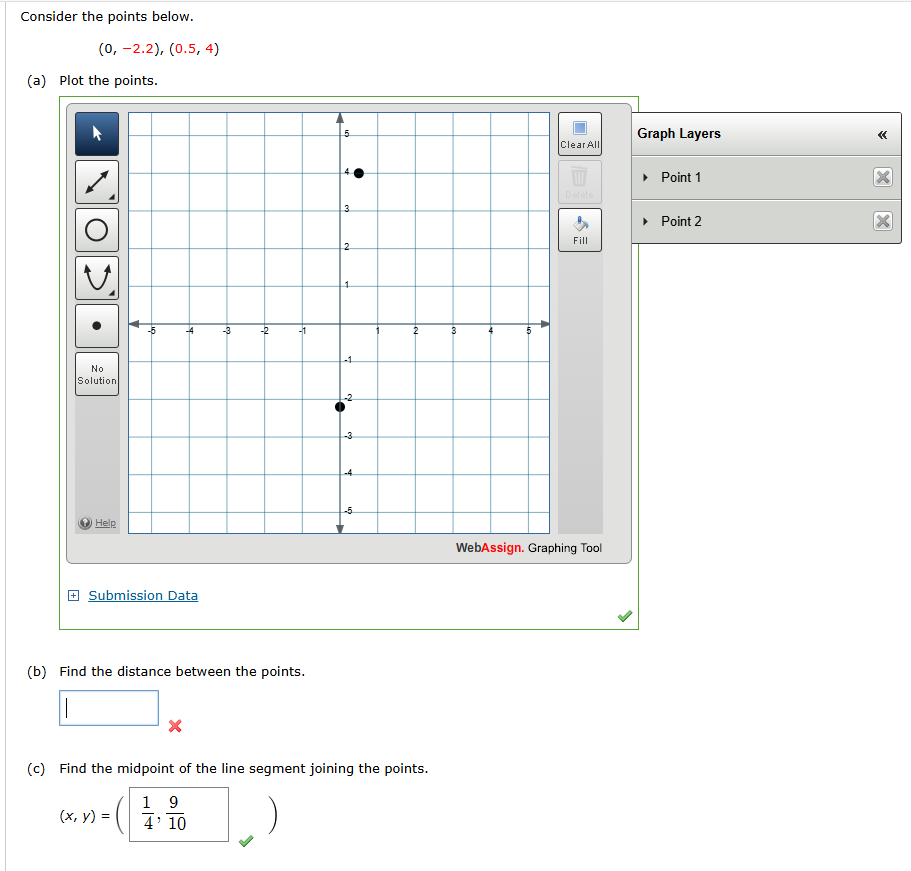Remove Point 2 from Graph Layers

coord(882,221)
